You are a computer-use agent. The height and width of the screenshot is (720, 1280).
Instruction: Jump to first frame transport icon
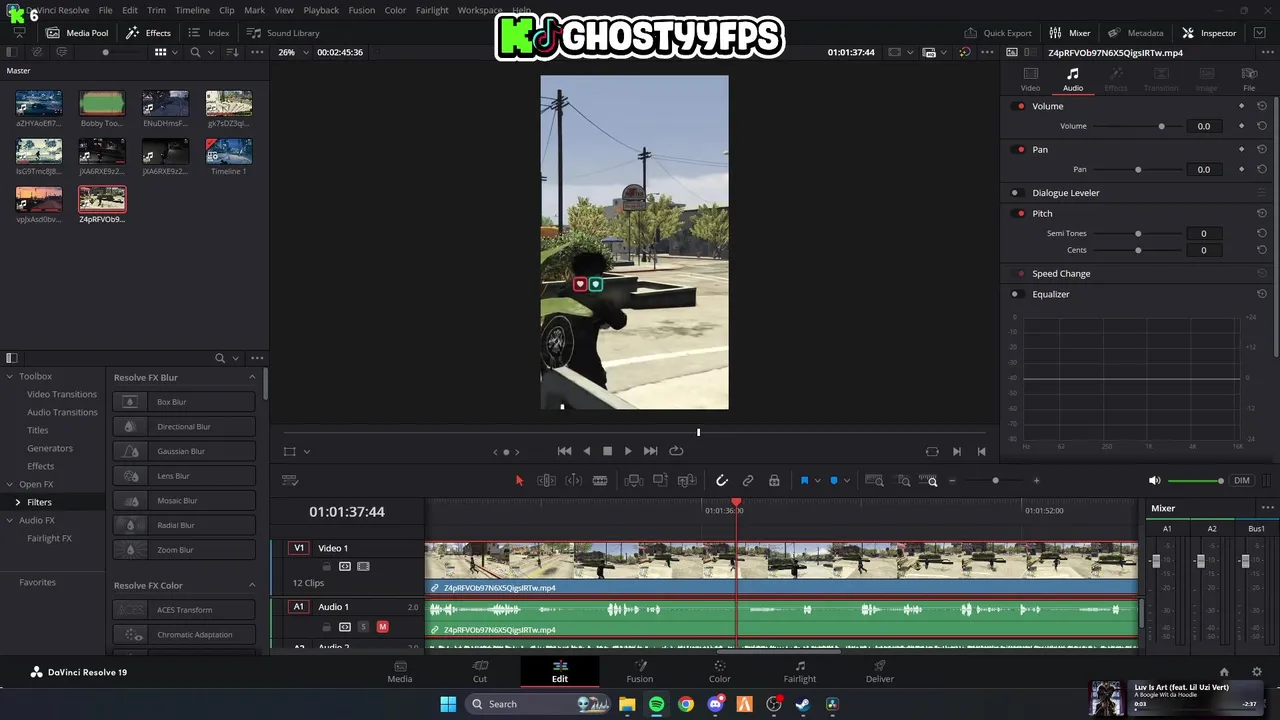(x=564, y=451)
